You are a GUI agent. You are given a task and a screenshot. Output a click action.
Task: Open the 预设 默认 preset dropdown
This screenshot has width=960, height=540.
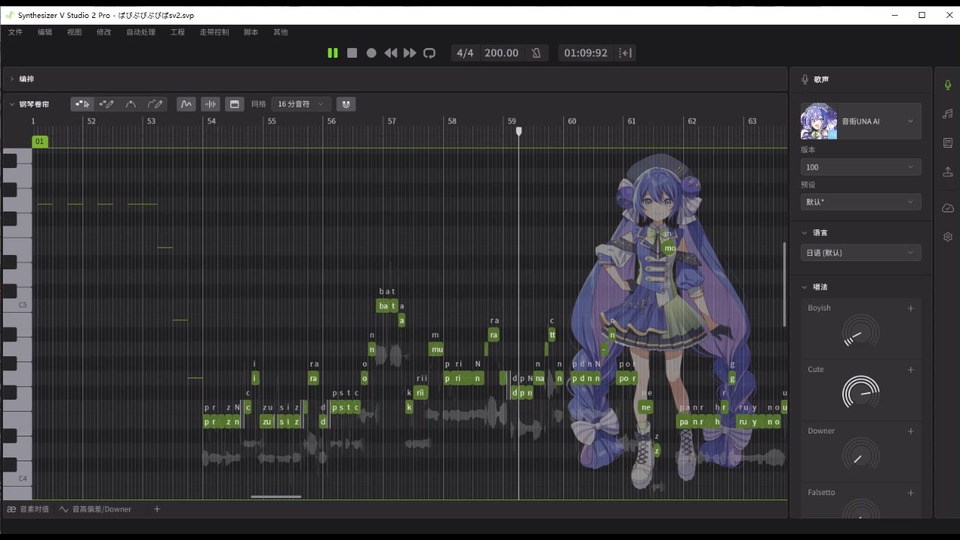[861, 202]
